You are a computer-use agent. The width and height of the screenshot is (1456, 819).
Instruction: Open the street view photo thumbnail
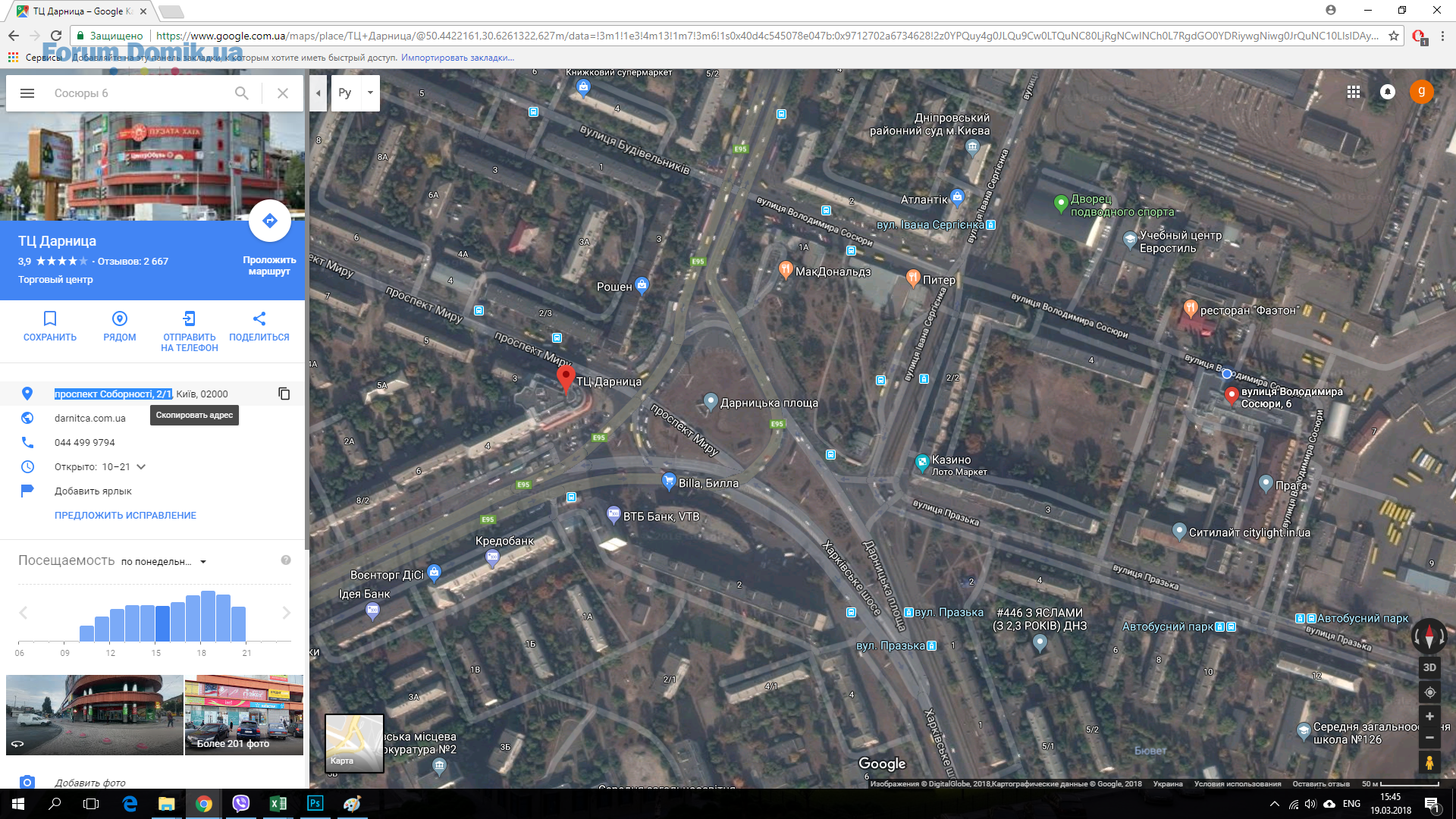[x=95, y=715]
